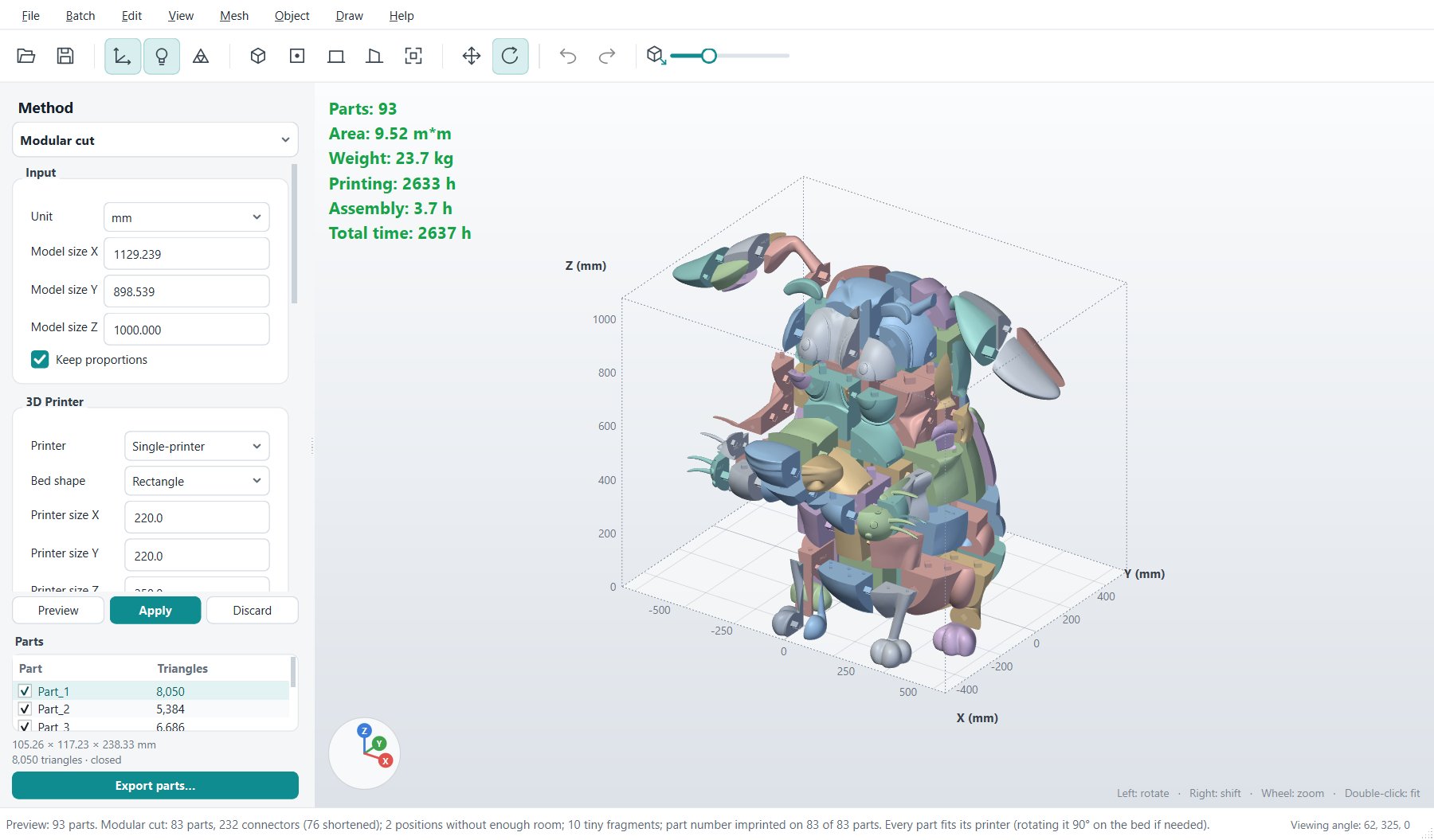Fit model to view icon

point(413,56)
